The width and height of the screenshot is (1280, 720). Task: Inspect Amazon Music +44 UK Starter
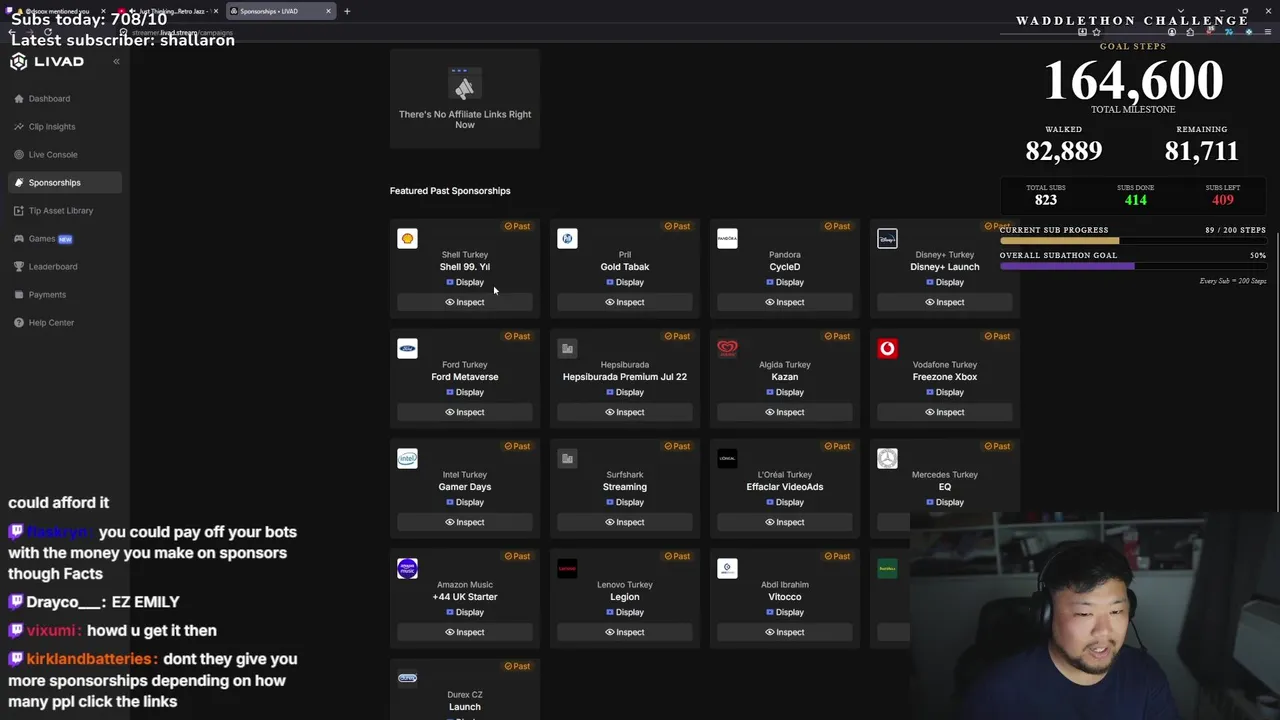(x=465, y=632)
